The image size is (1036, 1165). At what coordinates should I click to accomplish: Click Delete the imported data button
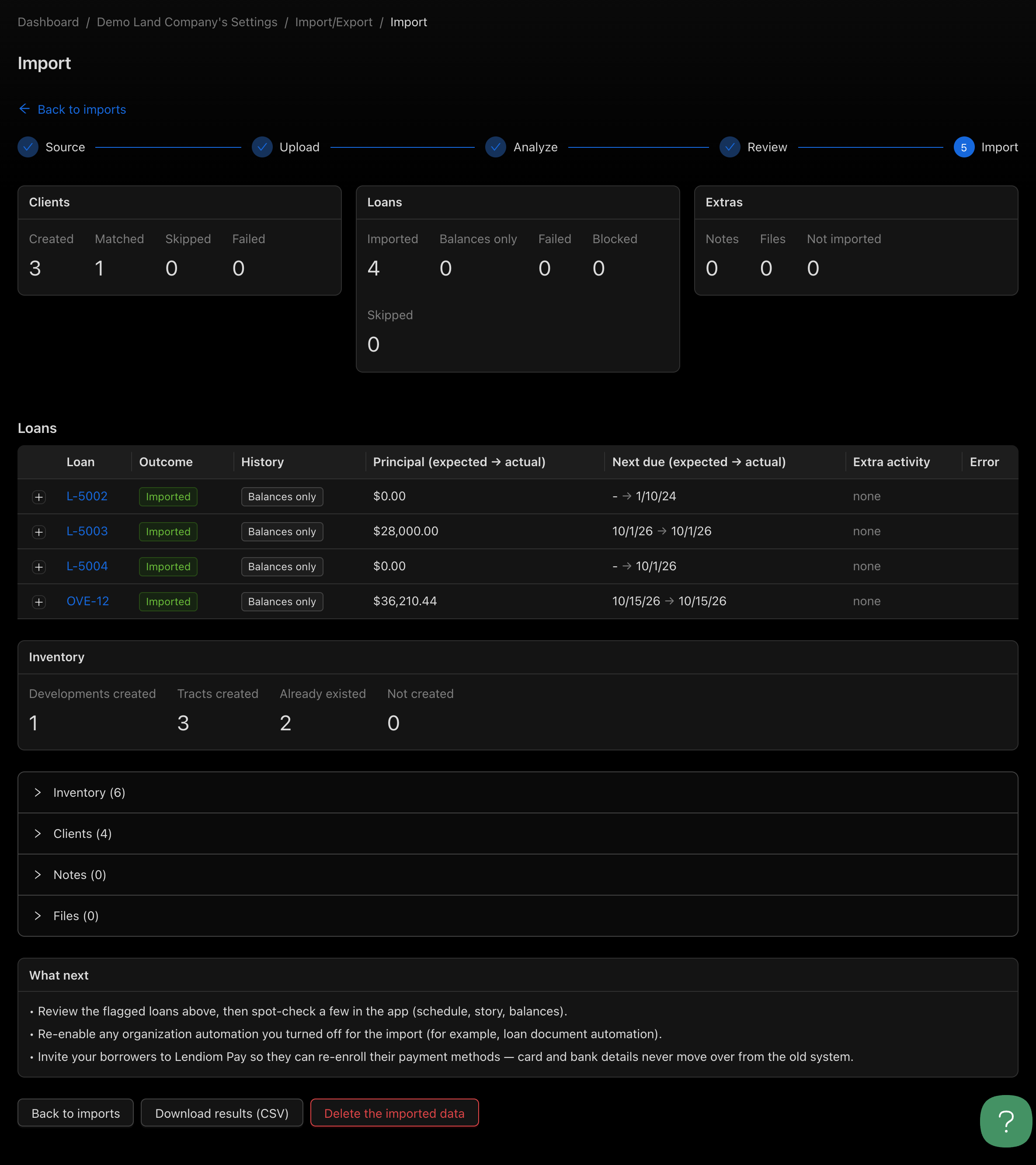point(394,1113)
